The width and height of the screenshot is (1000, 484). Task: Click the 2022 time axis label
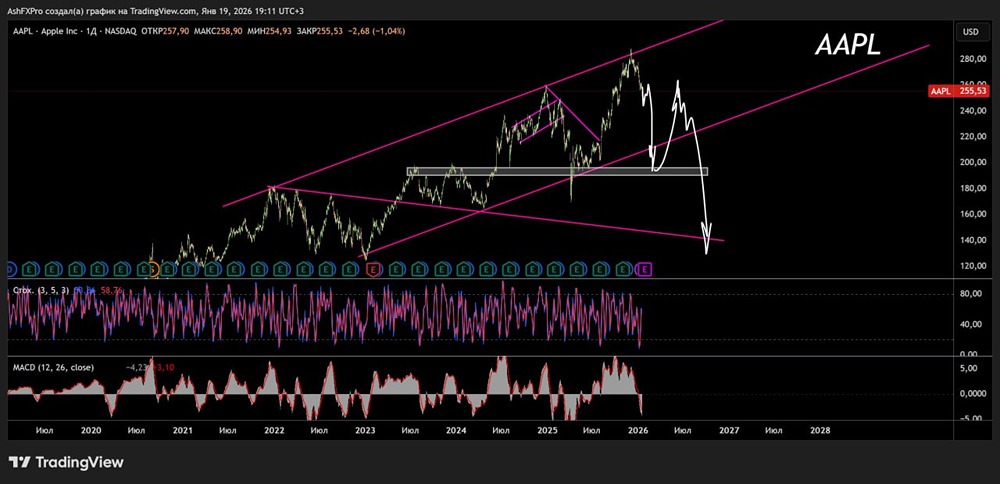click(274, 430)
